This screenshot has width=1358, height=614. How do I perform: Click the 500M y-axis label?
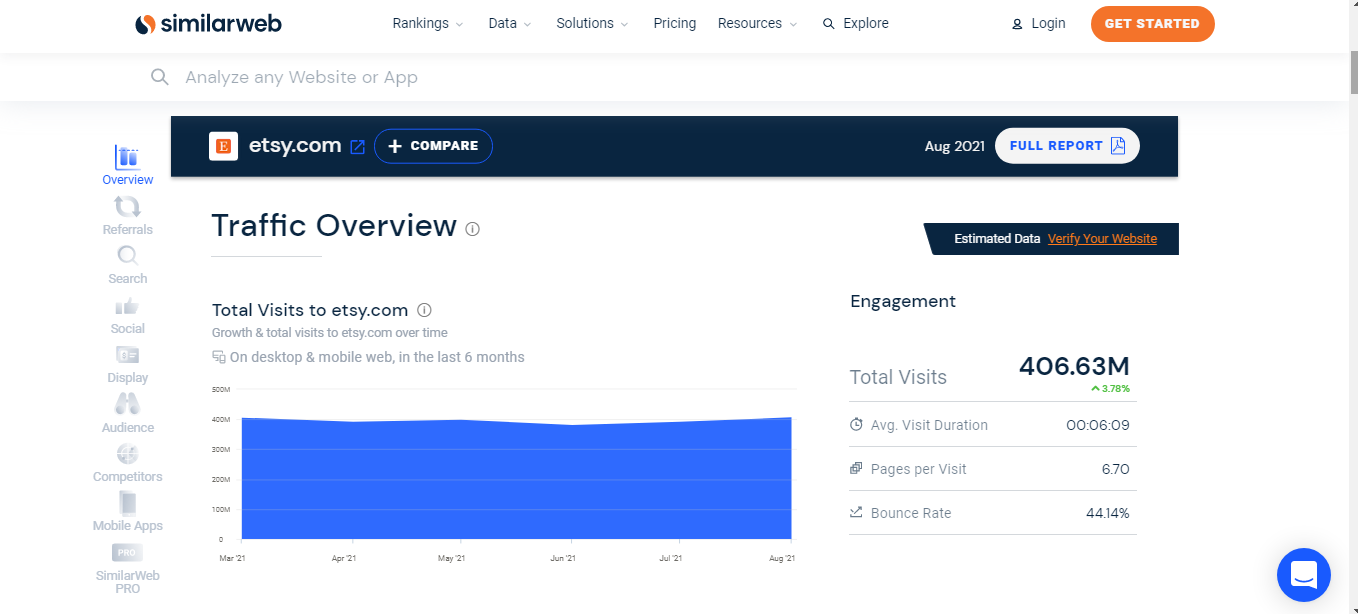tap(219, 389)
